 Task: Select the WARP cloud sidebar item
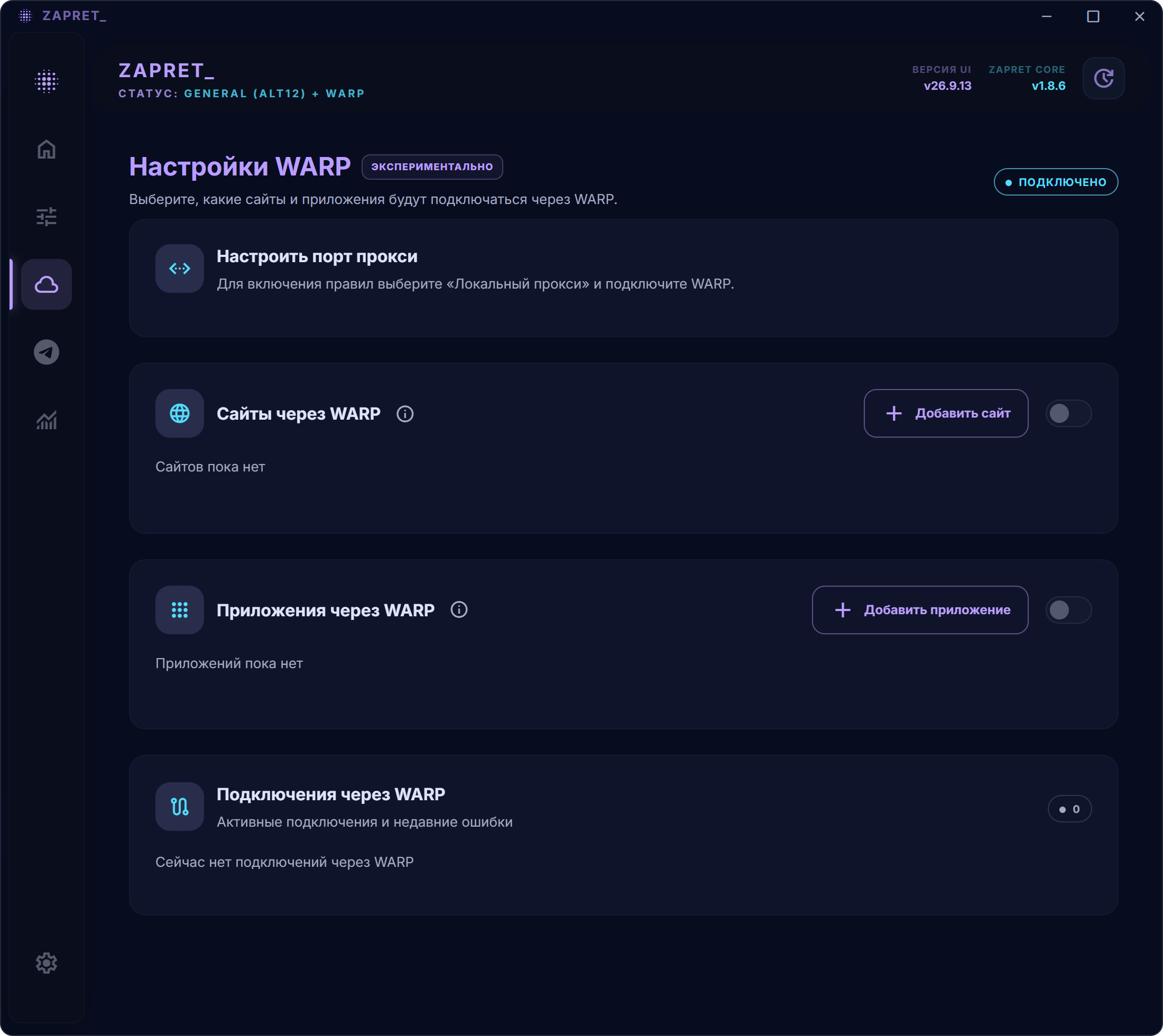pyautogui.click(x=46, y=284)
